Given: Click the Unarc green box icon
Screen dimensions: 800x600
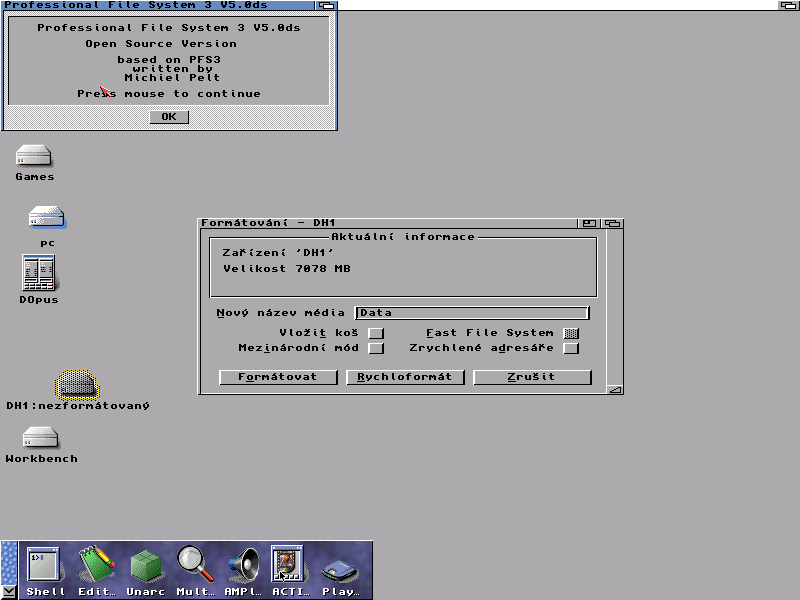Looking at the screenshot, I should coord(146,566).
